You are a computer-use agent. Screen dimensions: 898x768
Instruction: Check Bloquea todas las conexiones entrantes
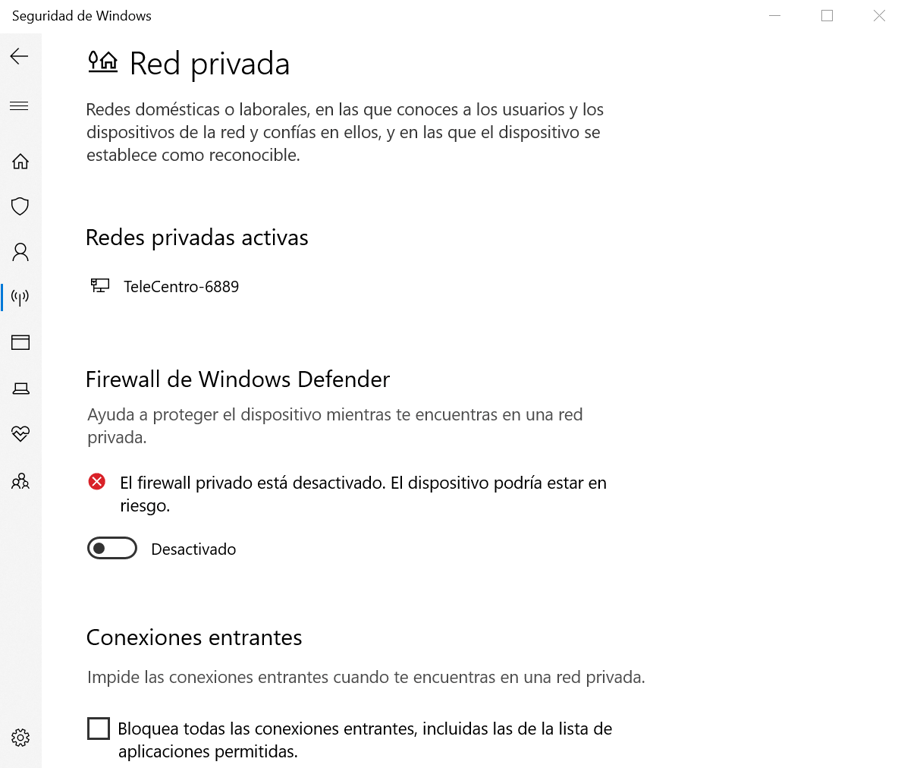point(97,728)
